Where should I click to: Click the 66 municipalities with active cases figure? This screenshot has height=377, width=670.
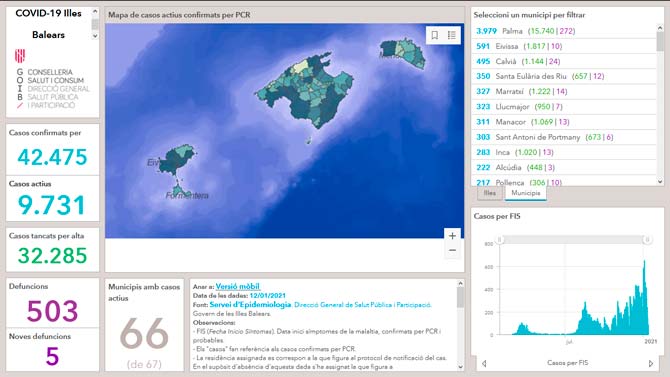point(144,333)
